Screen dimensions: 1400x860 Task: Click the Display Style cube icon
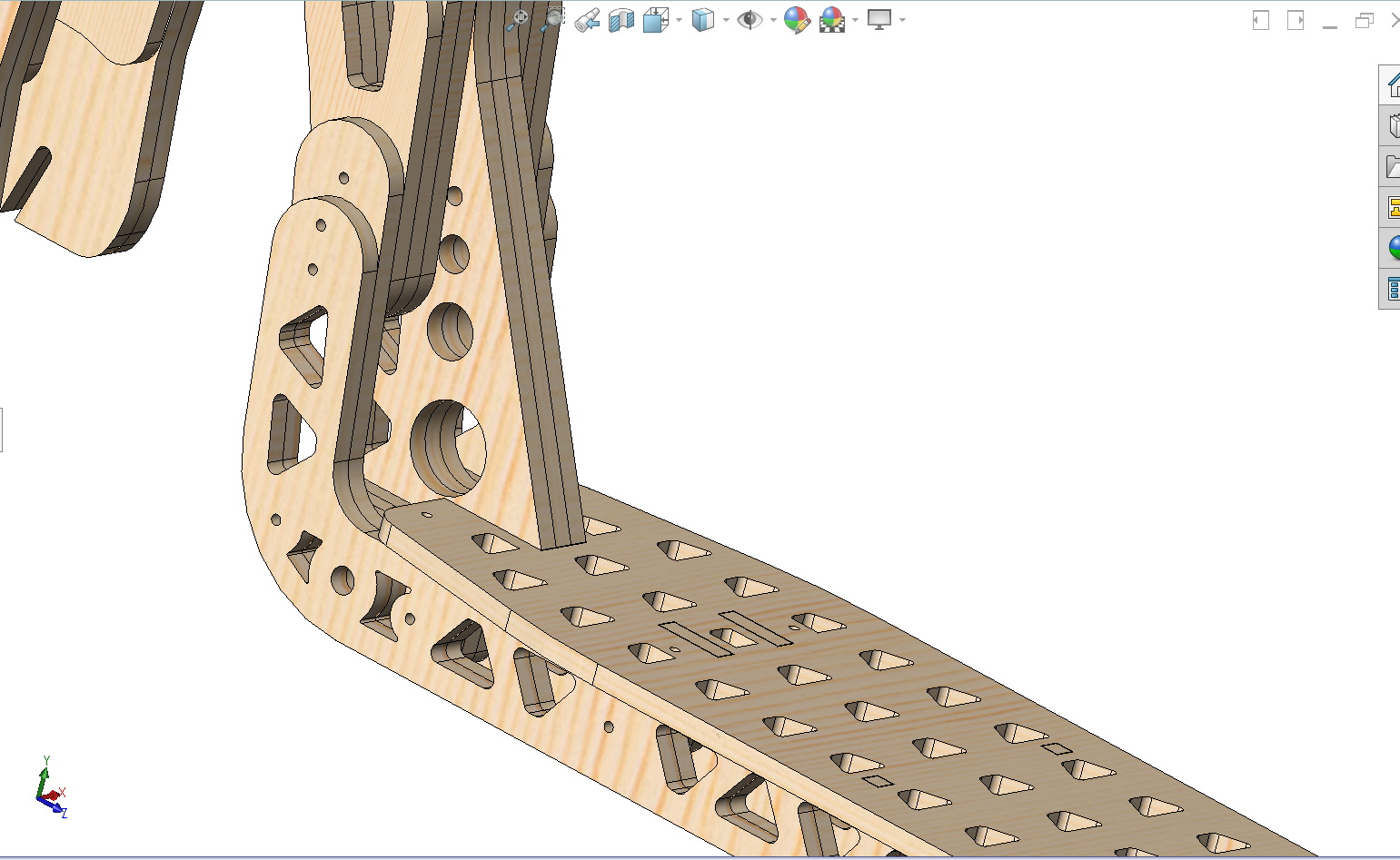point(702,19)
